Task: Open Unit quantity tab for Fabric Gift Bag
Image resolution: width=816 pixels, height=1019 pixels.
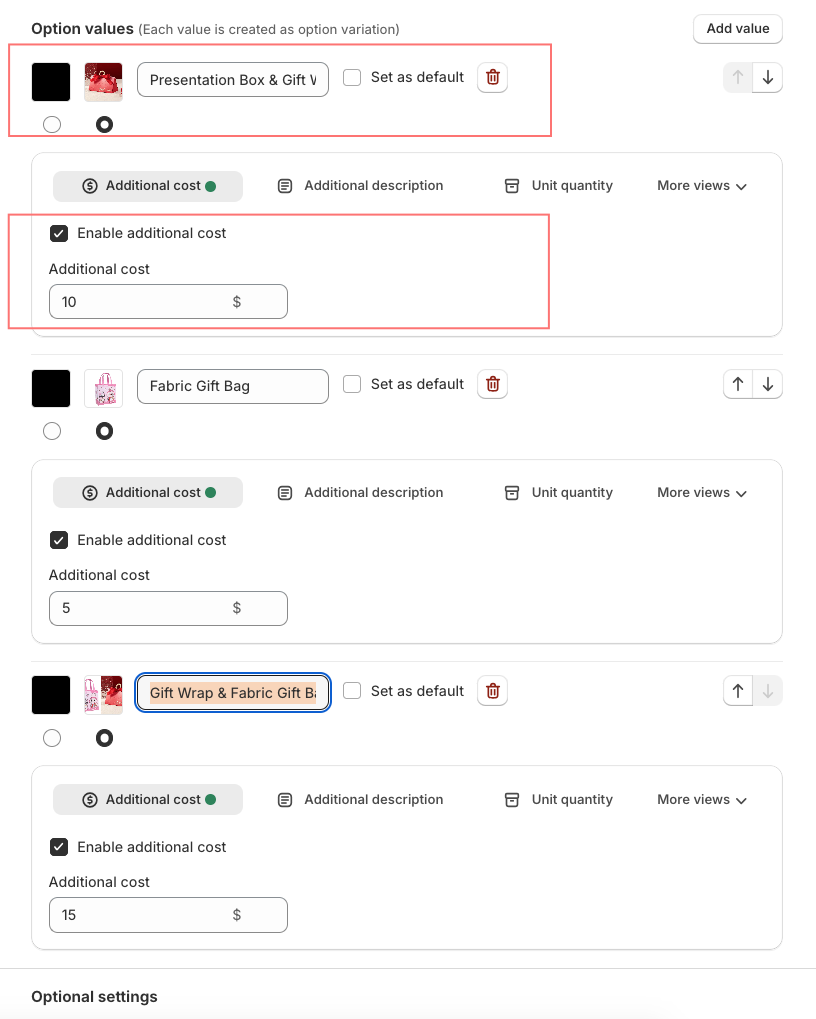Action: coord(559,493)
